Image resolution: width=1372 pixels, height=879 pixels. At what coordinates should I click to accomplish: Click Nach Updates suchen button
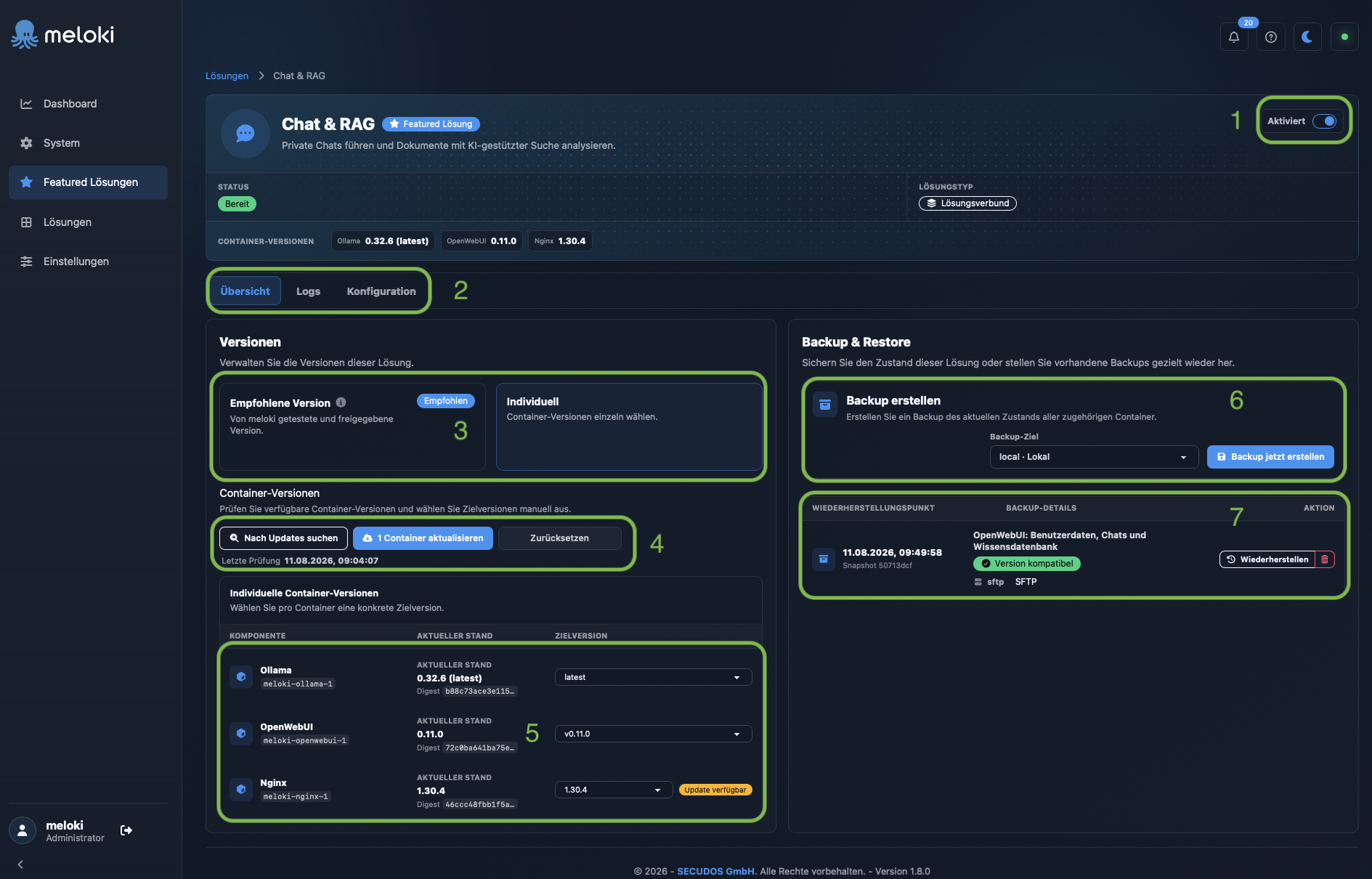click(x=283, y=538)
